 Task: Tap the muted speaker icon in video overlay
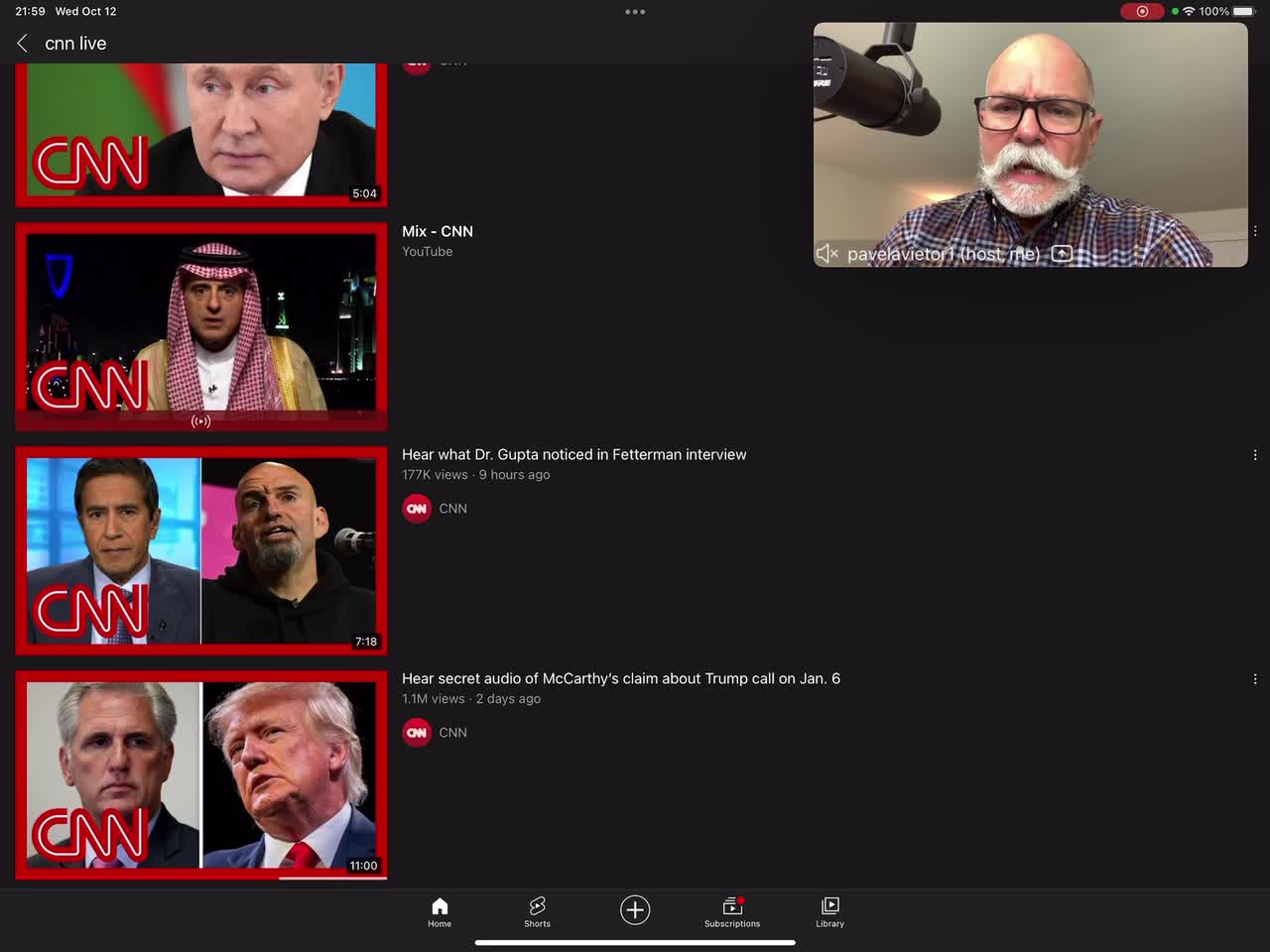point(827,254)
